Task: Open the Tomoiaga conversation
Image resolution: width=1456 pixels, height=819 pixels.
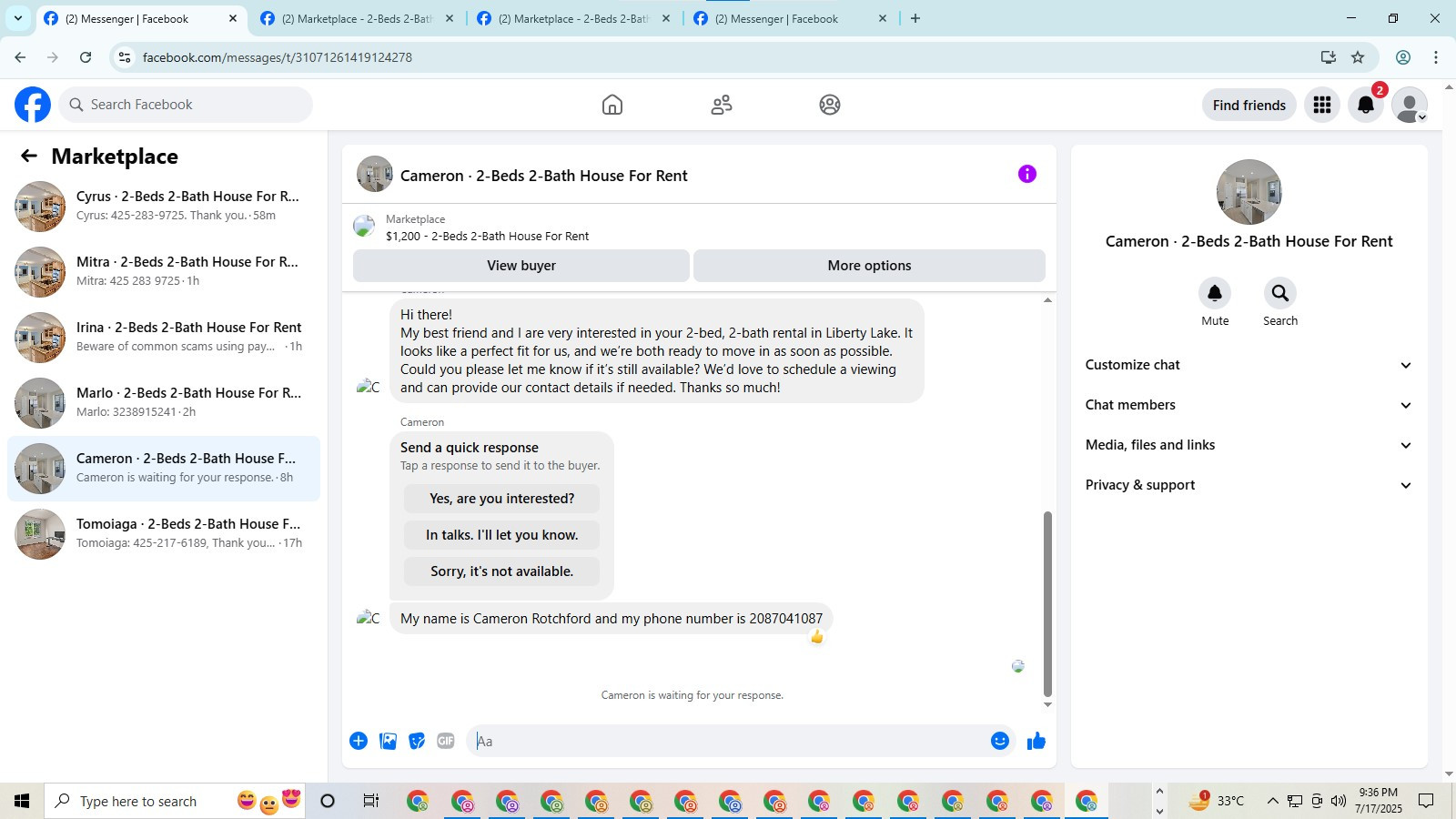Action: point(164,534)
